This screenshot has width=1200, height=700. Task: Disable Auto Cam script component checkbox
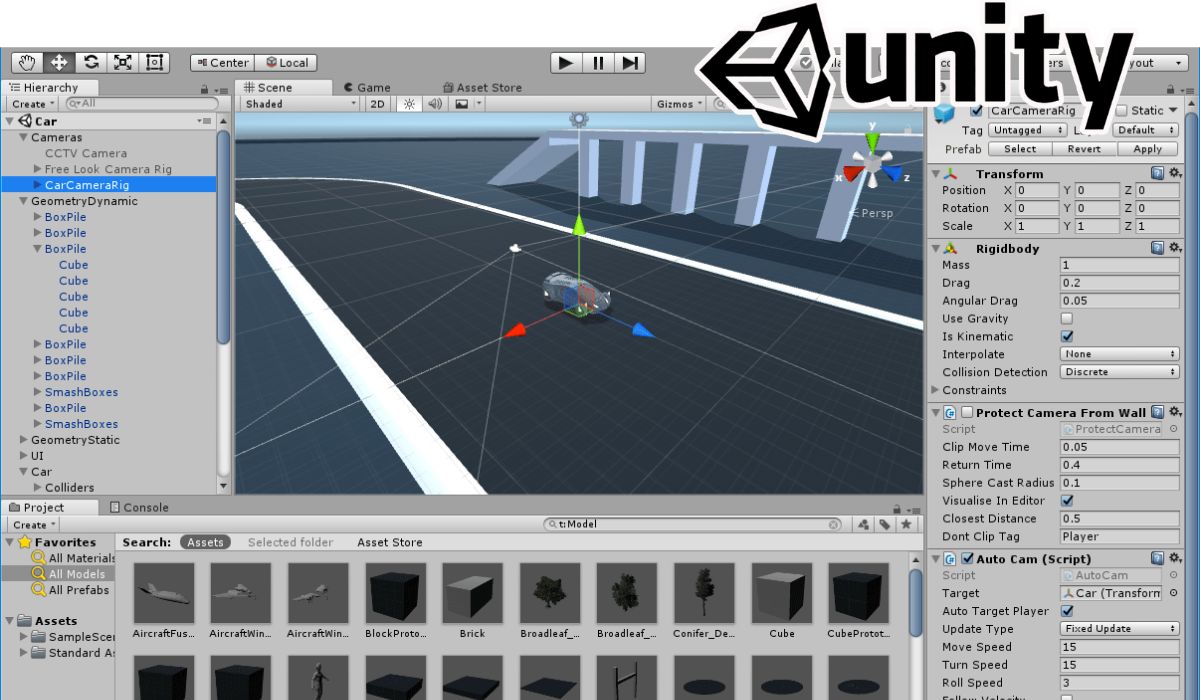click(967, 559)
